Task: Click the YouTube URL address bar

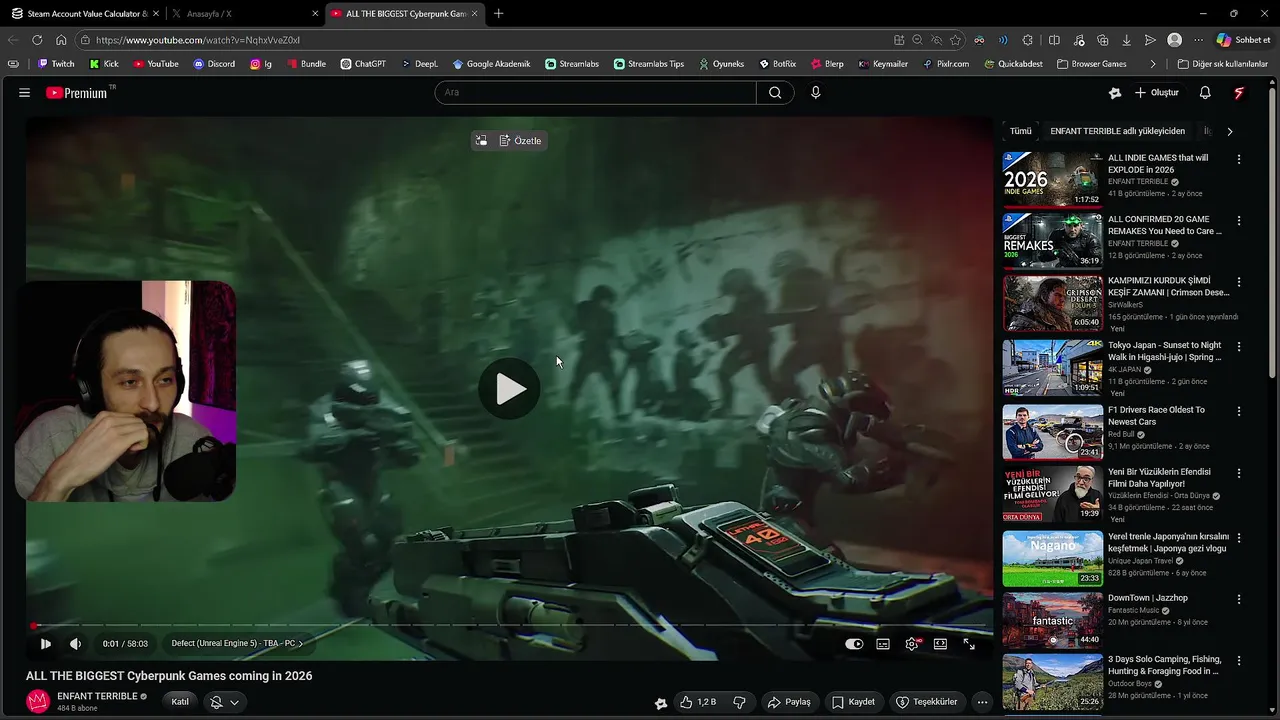Action: (x=480, y=40)
